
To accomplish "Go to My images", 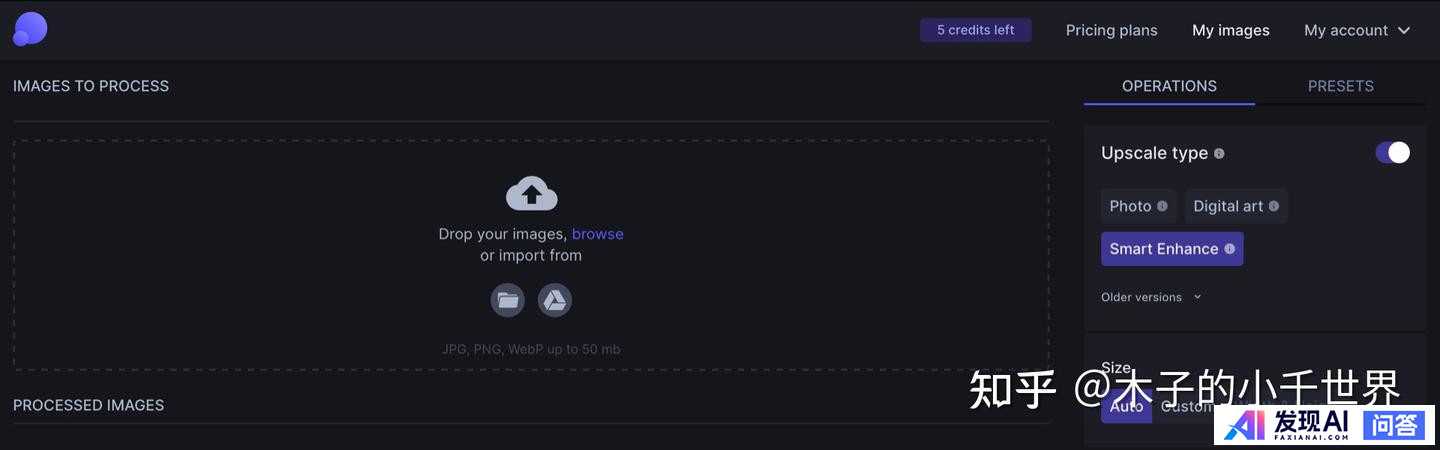I will pos(1231,30).
